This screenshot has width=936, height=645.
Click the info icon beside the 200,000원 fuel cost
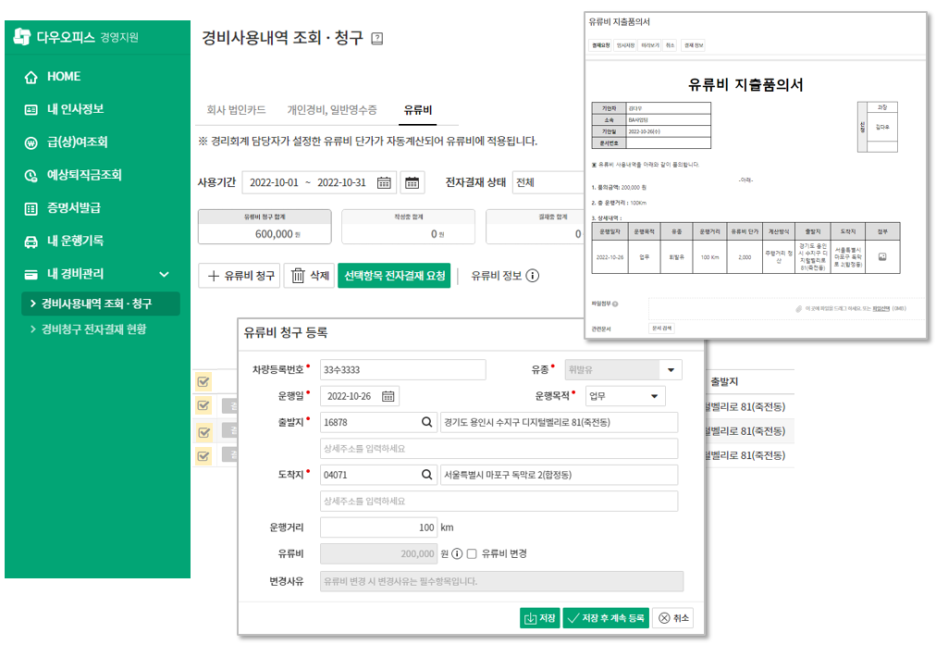(x=456, y=551)
